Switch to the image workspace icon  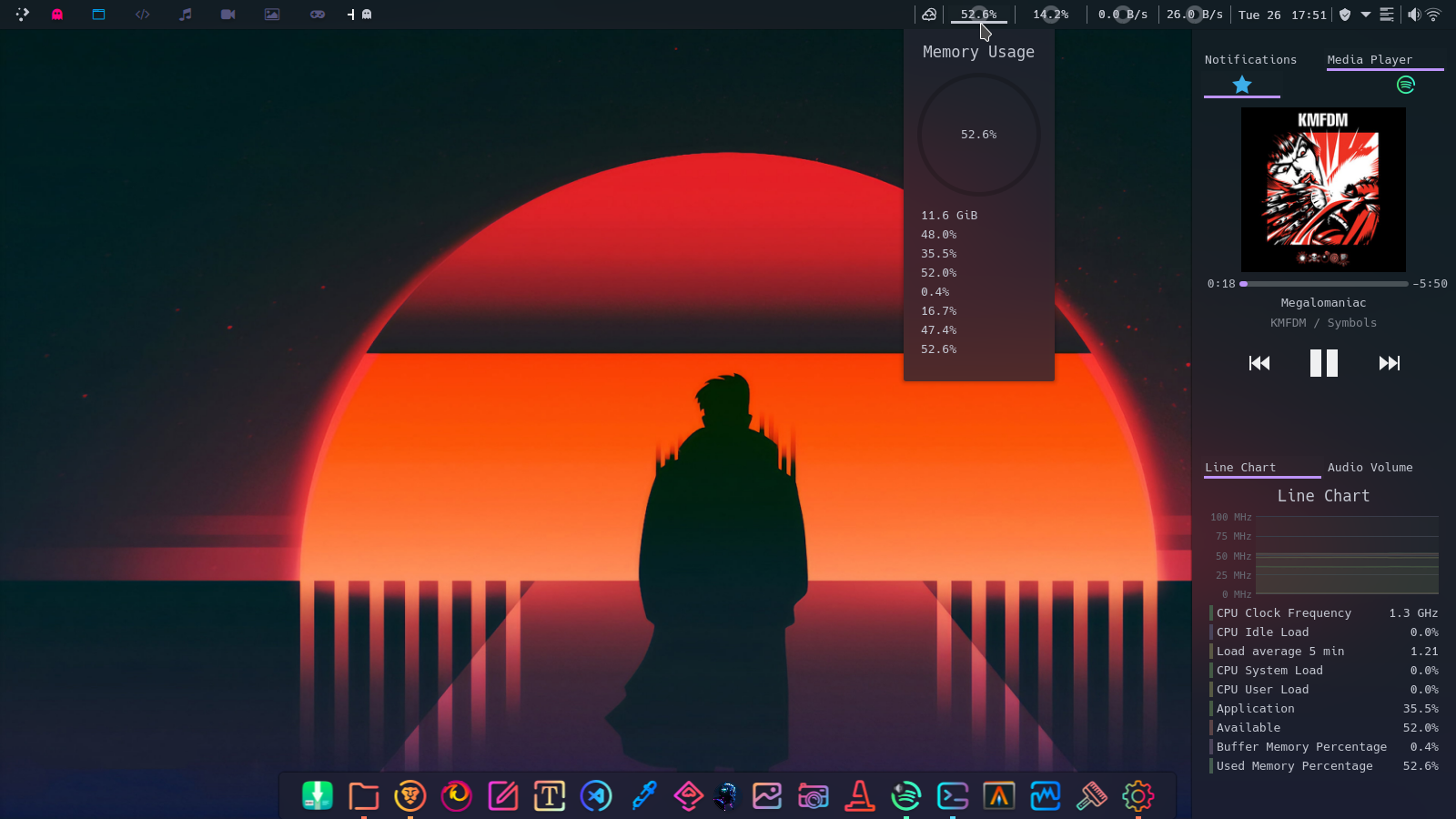point(272,15)
